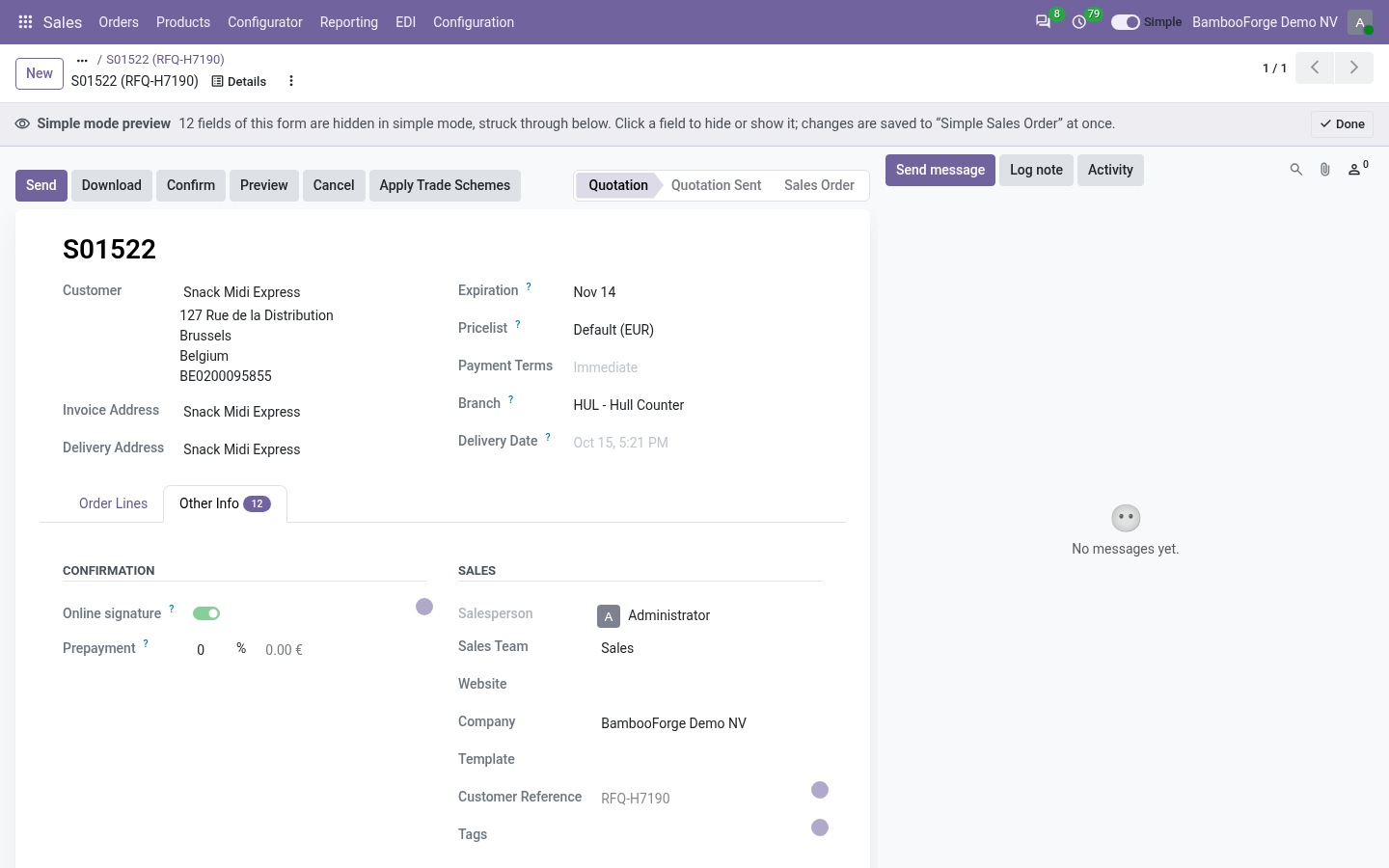Toggle the Online signature switch

click(206, 613)
